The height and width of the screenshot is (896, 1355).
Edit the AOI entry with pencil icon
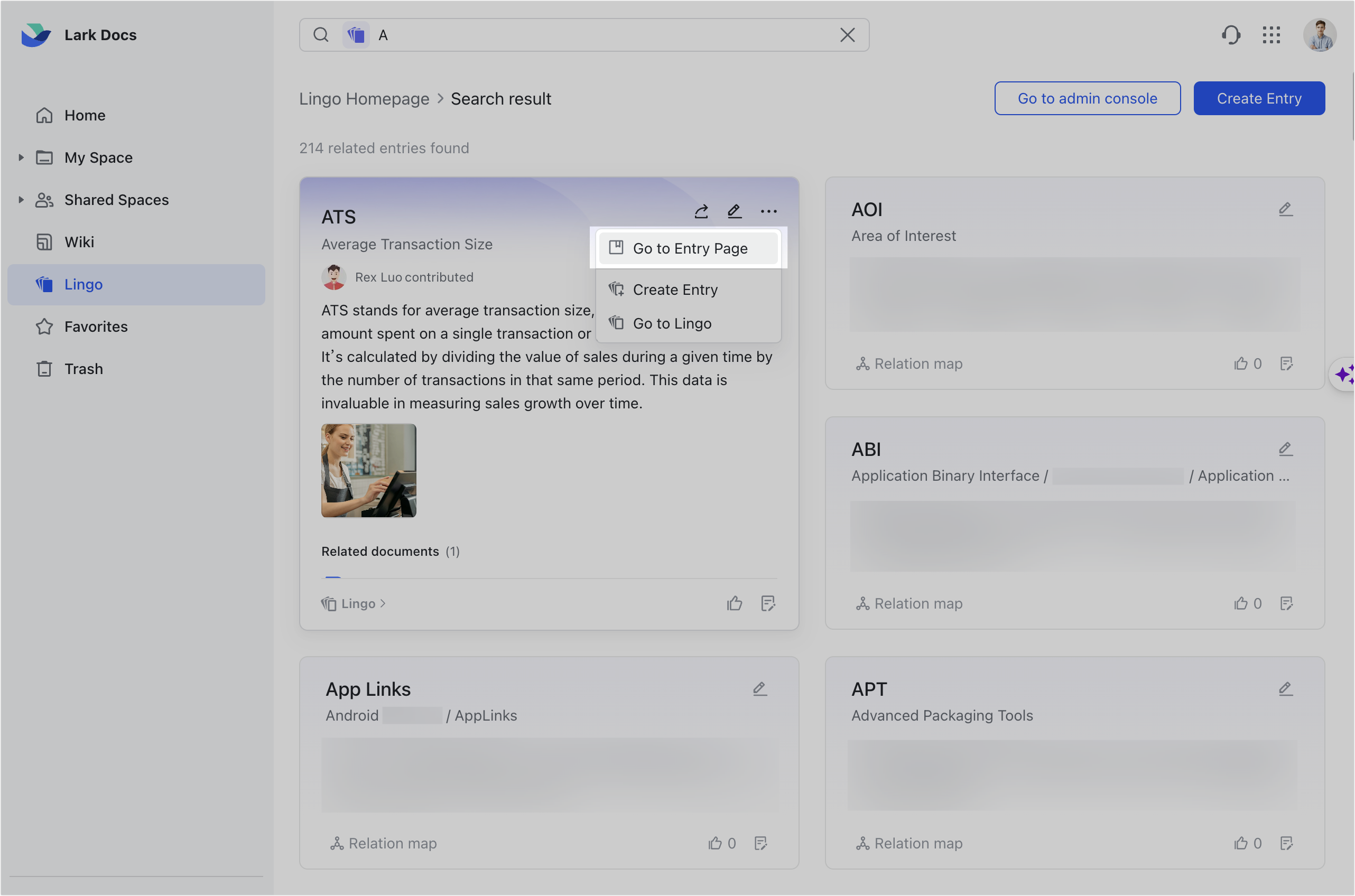tap(1285, 209)
